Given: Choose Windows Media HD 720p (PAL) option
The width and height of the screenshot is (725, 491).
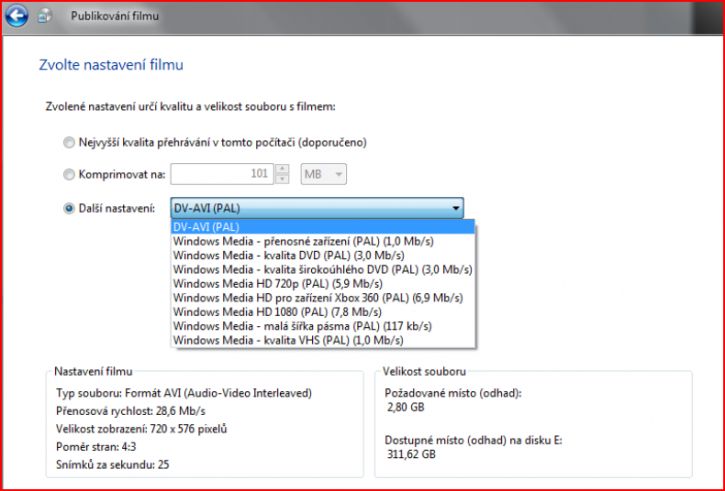Looking at the screenshot, I should point(323,283).
